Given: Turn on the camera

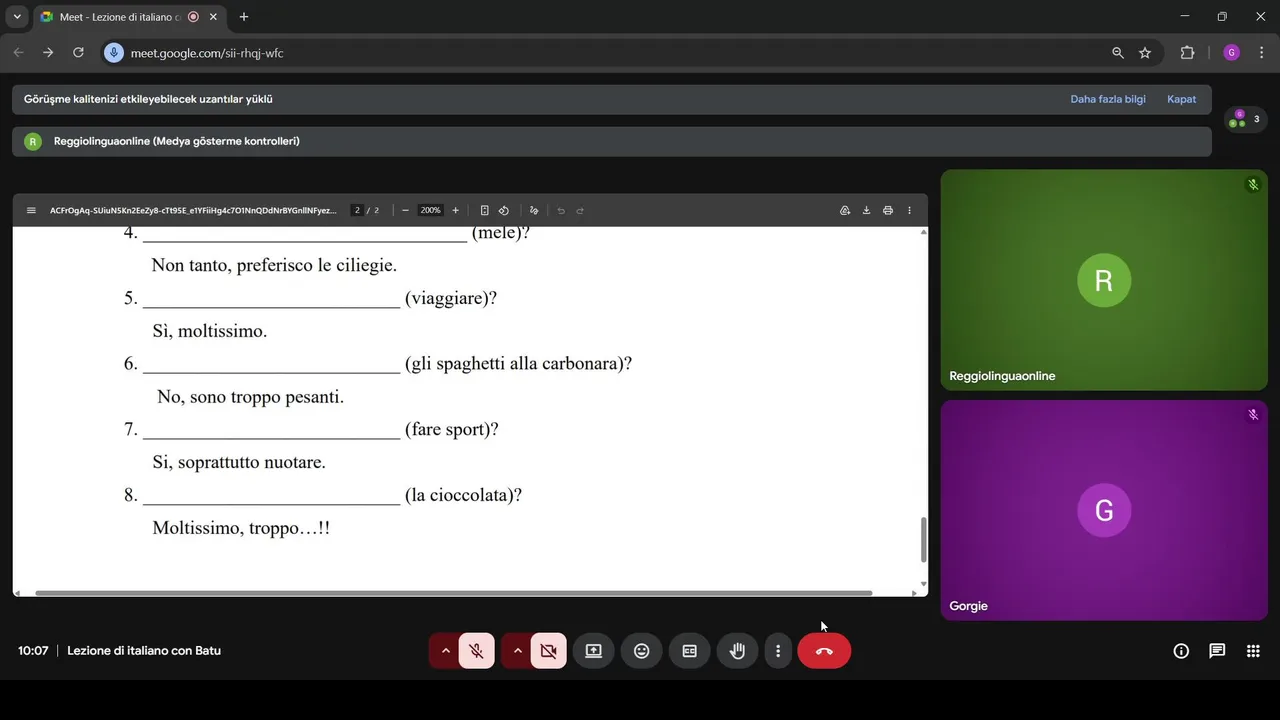Looking at the screenshot, I should (548, 651).
